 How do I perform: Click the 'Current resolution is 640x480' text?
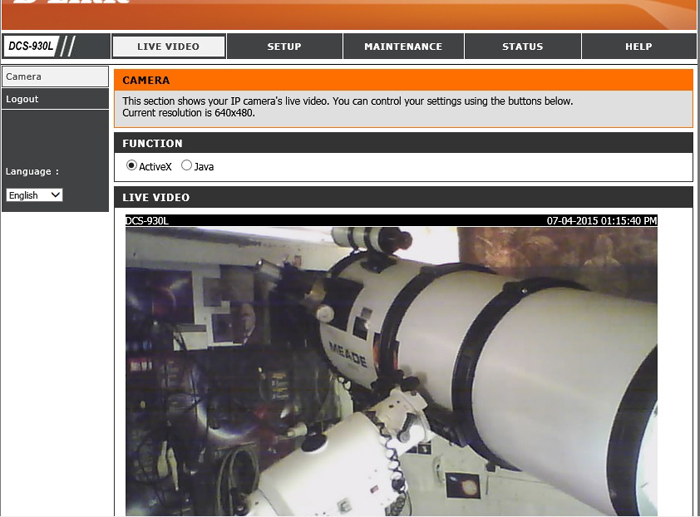[188, 113]
